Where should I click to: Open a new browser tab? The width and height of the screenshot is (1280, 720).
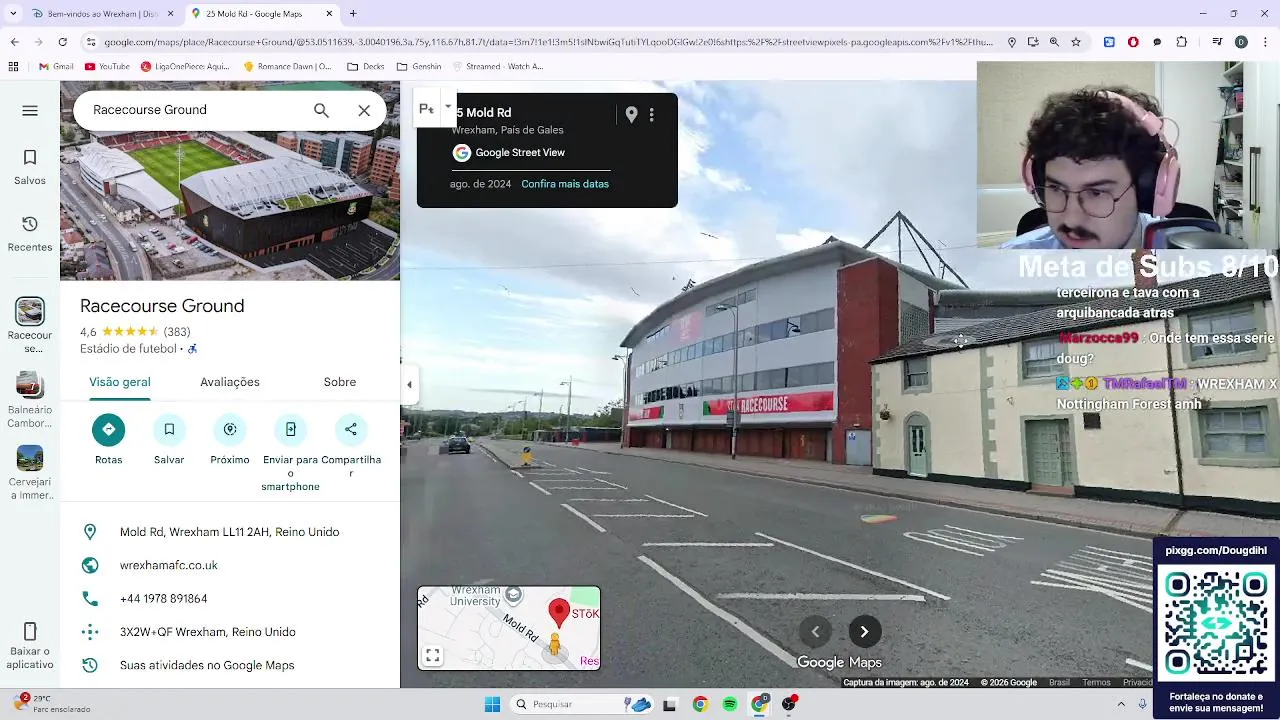[x=353, y=14]
